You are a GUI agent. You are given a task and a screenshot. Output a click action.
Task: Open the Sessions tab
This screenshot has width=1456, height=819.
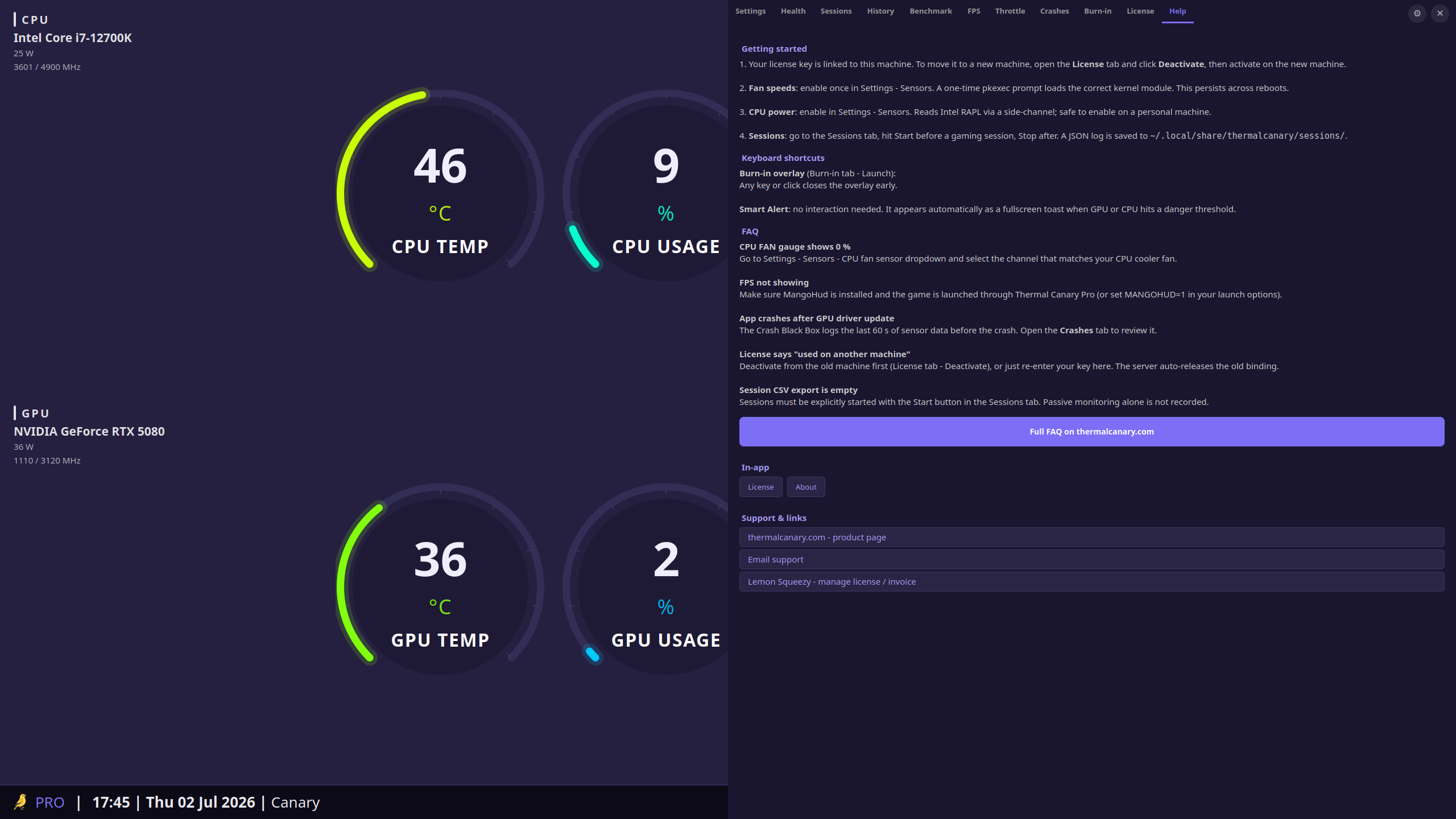tap(836, 11)
